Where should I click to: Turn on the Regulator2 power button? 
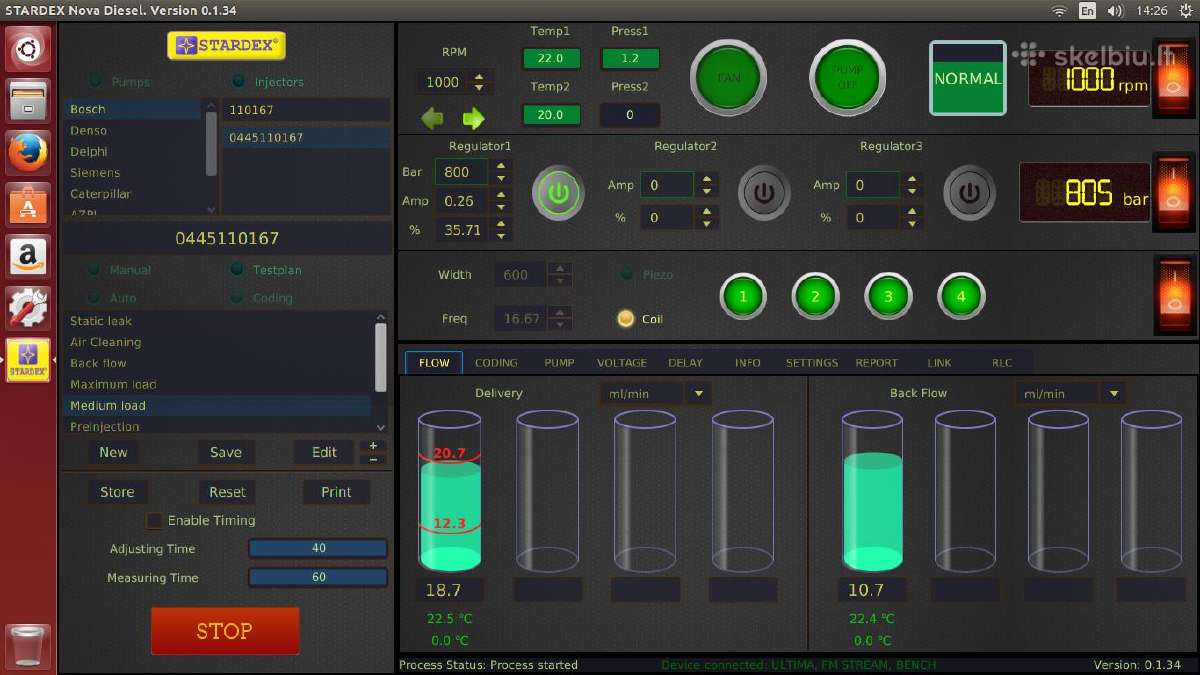click(x=765, y=192)
